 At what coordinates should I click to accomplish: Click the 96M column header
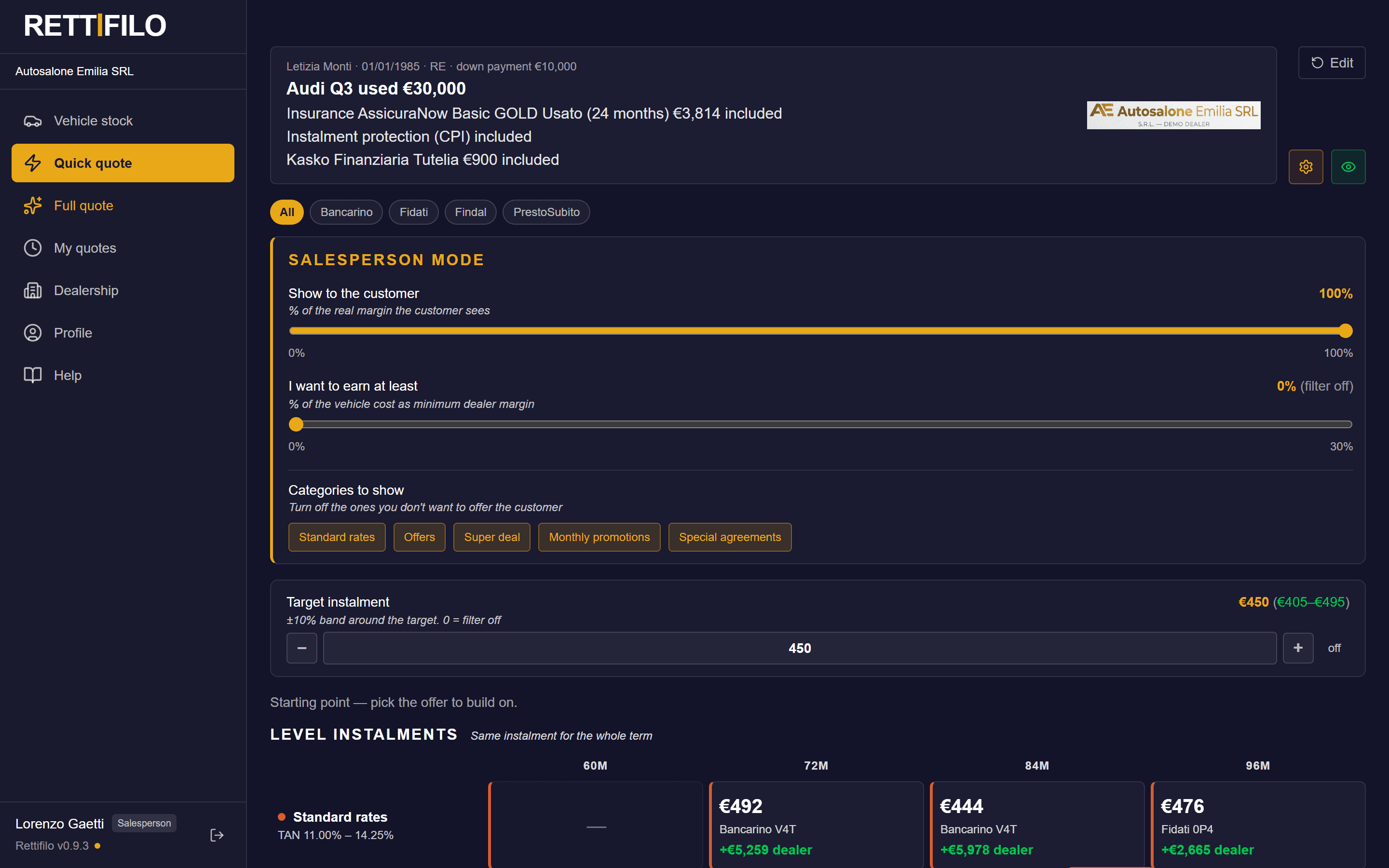[x=1257, y=766]
